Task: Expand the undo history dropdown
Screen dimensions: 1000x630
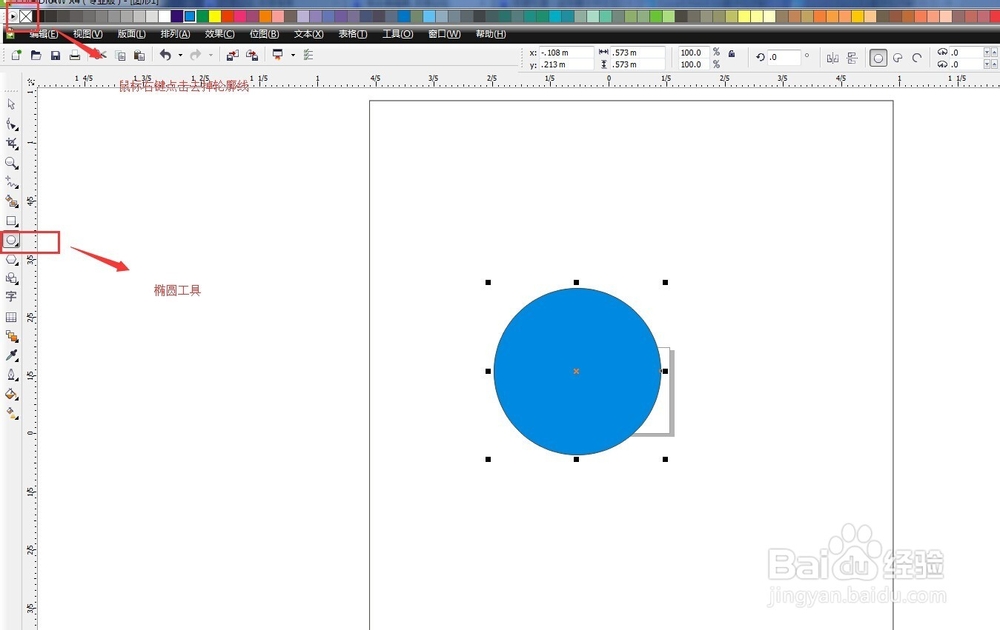Action: pos(180,55)
